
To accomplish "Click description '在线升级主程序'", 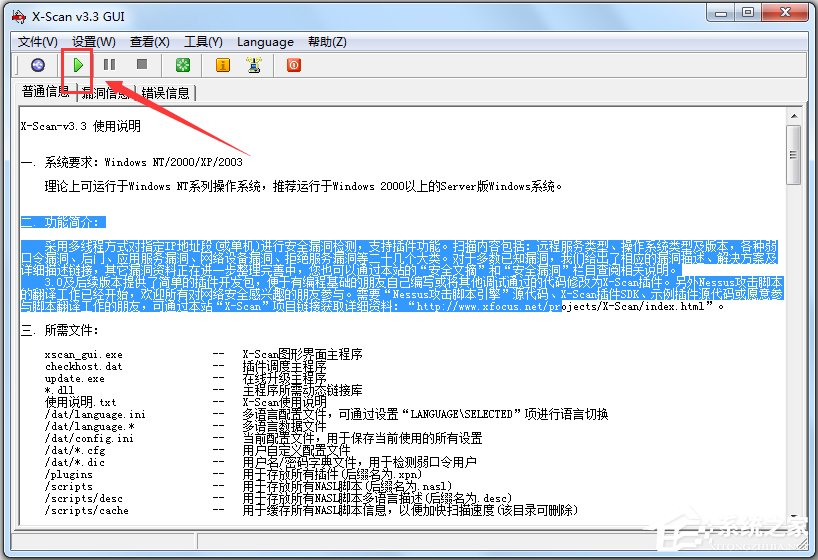I will tap(284, 378).
